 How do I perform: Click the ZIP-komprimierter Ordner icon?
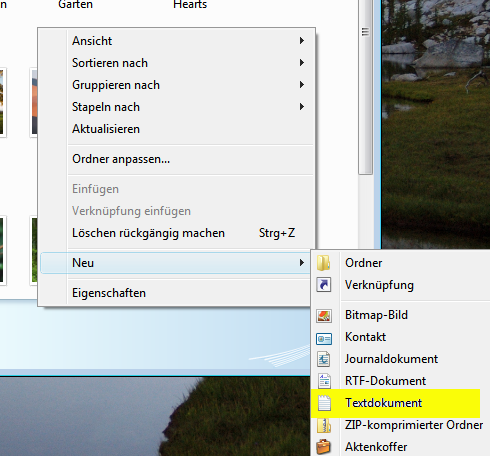point(324,425)
